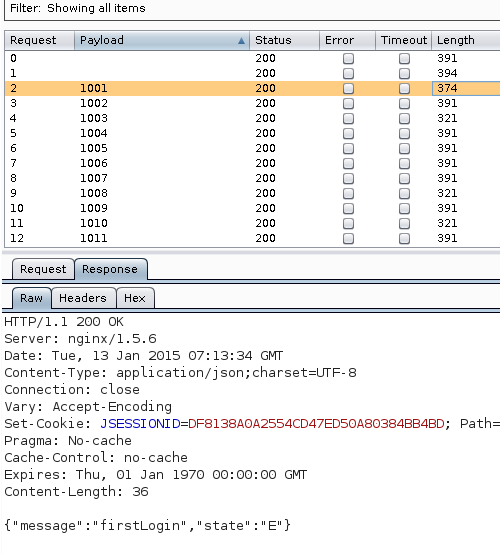The width and height of the screenshot is (500, 554).
Task: Open the Headers view tab
Action: [83, 298]
